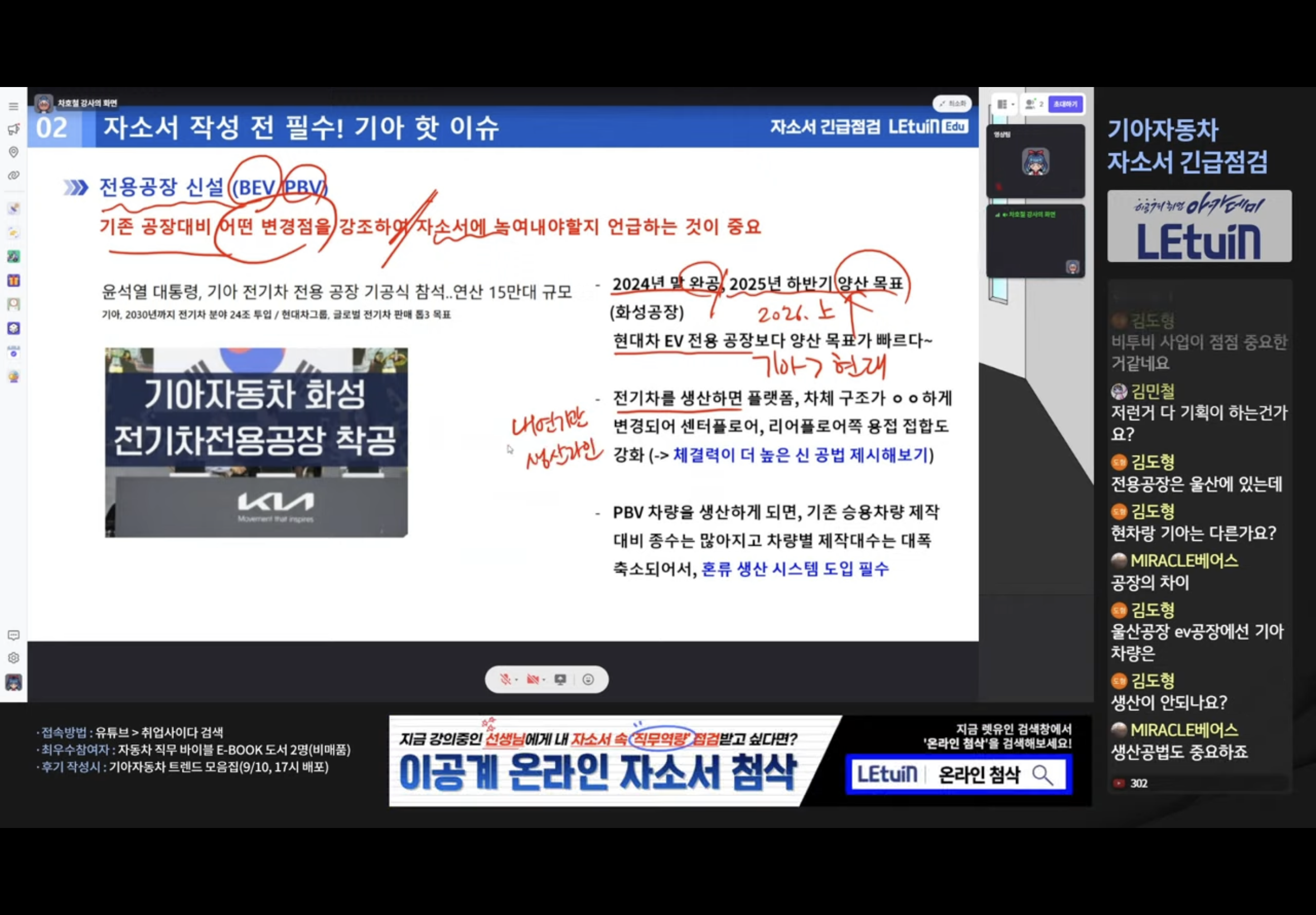Click my profile avatar at the sidebar bottom
This screenshot has height=915, width=1316.
(14, 682)
